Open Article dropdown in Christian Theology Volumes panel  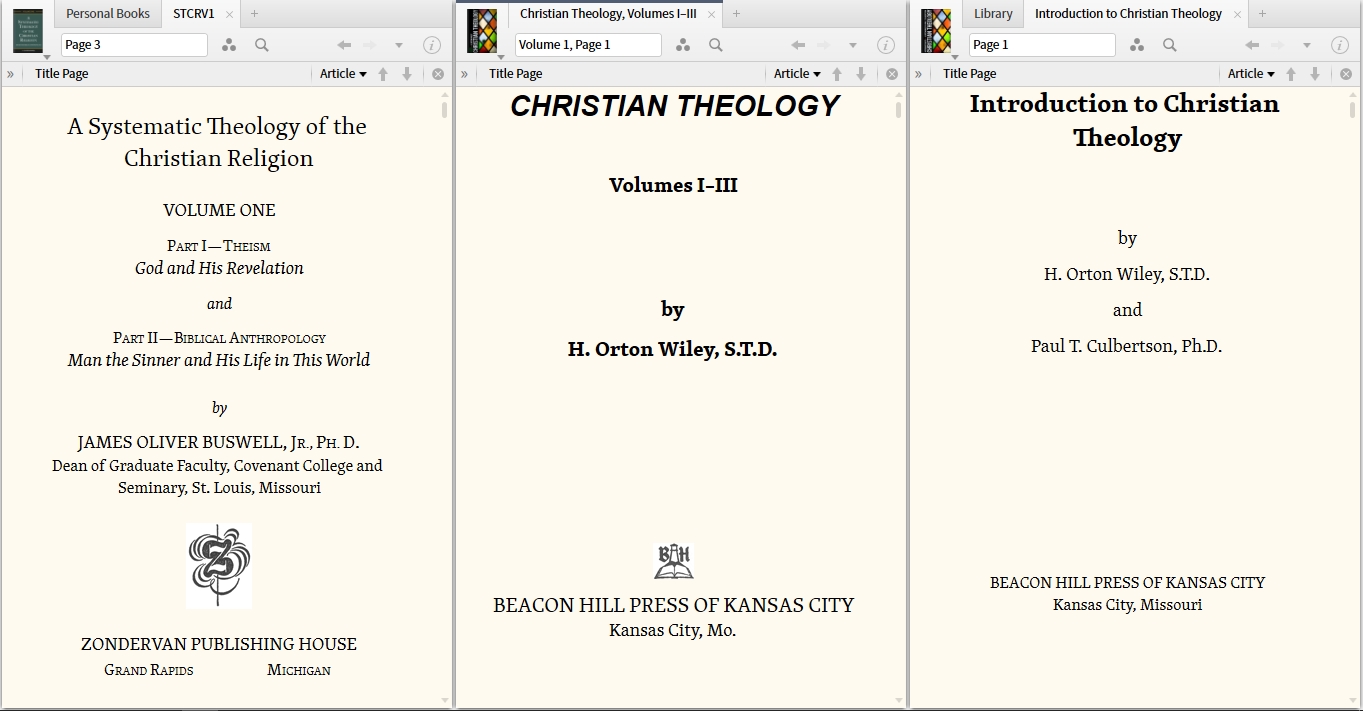coord(797,74)
